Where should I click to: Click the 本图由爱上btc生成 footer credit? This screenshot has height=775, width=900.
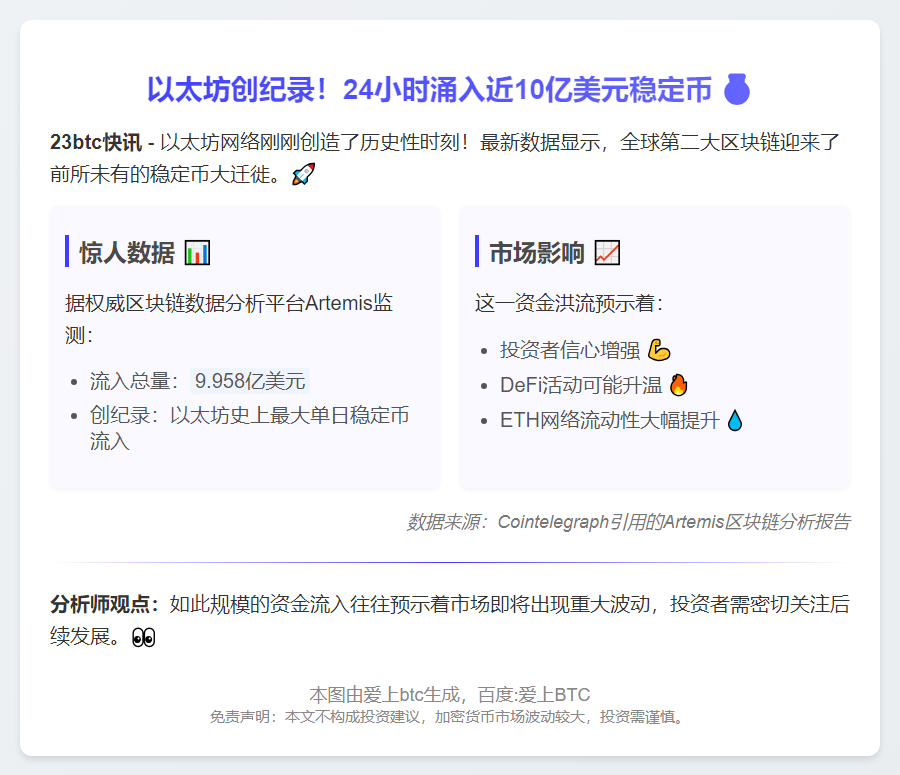pyautogui.click(x=449, y=694)
